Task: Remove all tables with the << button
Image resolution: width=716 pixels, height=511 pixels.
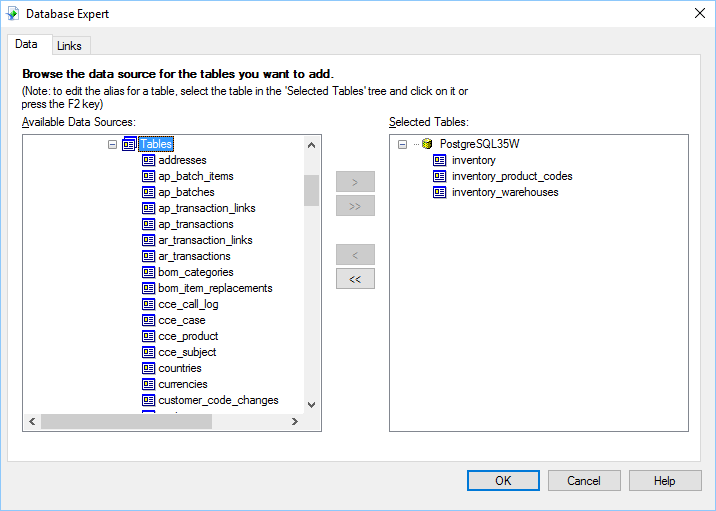Action: click(355, 279)
